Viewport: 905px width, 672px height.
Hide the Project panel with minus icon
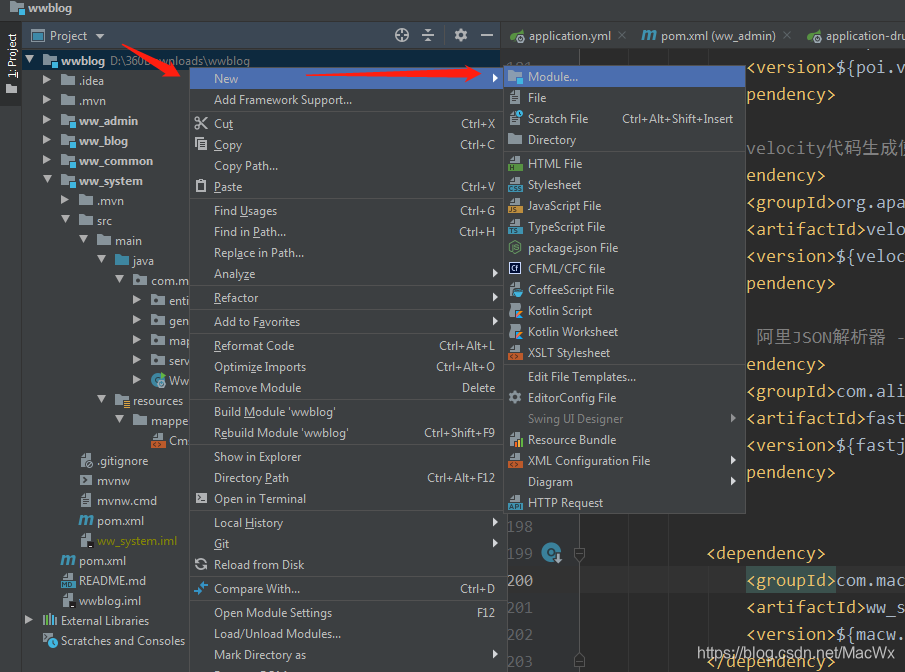pyautogui.click(x=487, y=35)
